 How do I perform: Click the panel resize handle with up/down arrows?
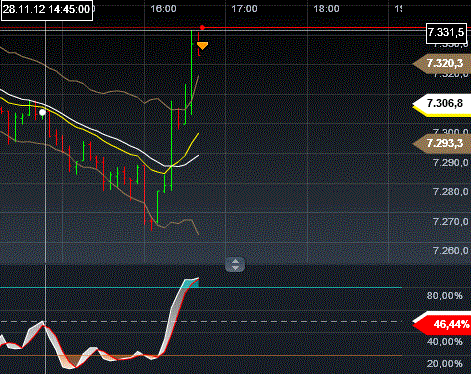coord(235,265)
